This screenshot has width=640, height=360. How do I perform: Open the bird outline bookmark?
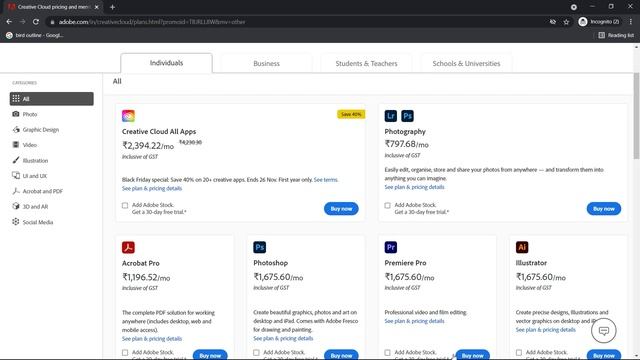pos(35,36)
